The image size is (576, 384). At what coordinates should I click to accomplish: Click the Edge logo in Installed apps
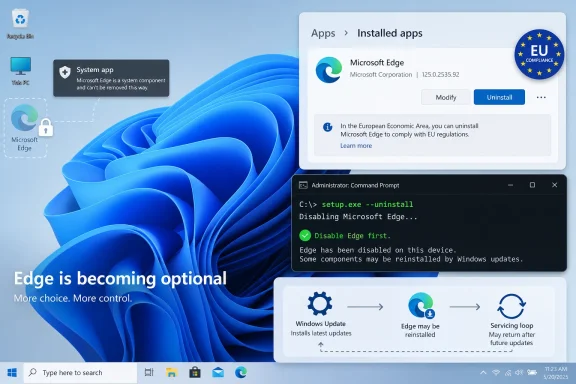coord(328,70)
